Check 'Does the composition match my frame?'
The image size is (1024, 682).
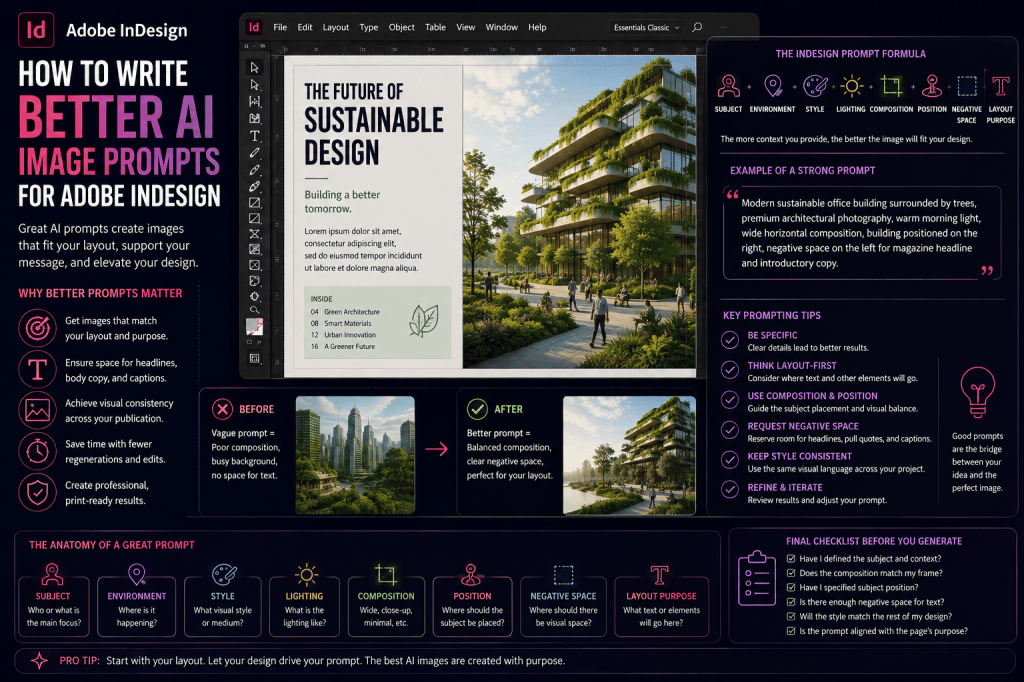pyautogui.click(x=791, y=573)
